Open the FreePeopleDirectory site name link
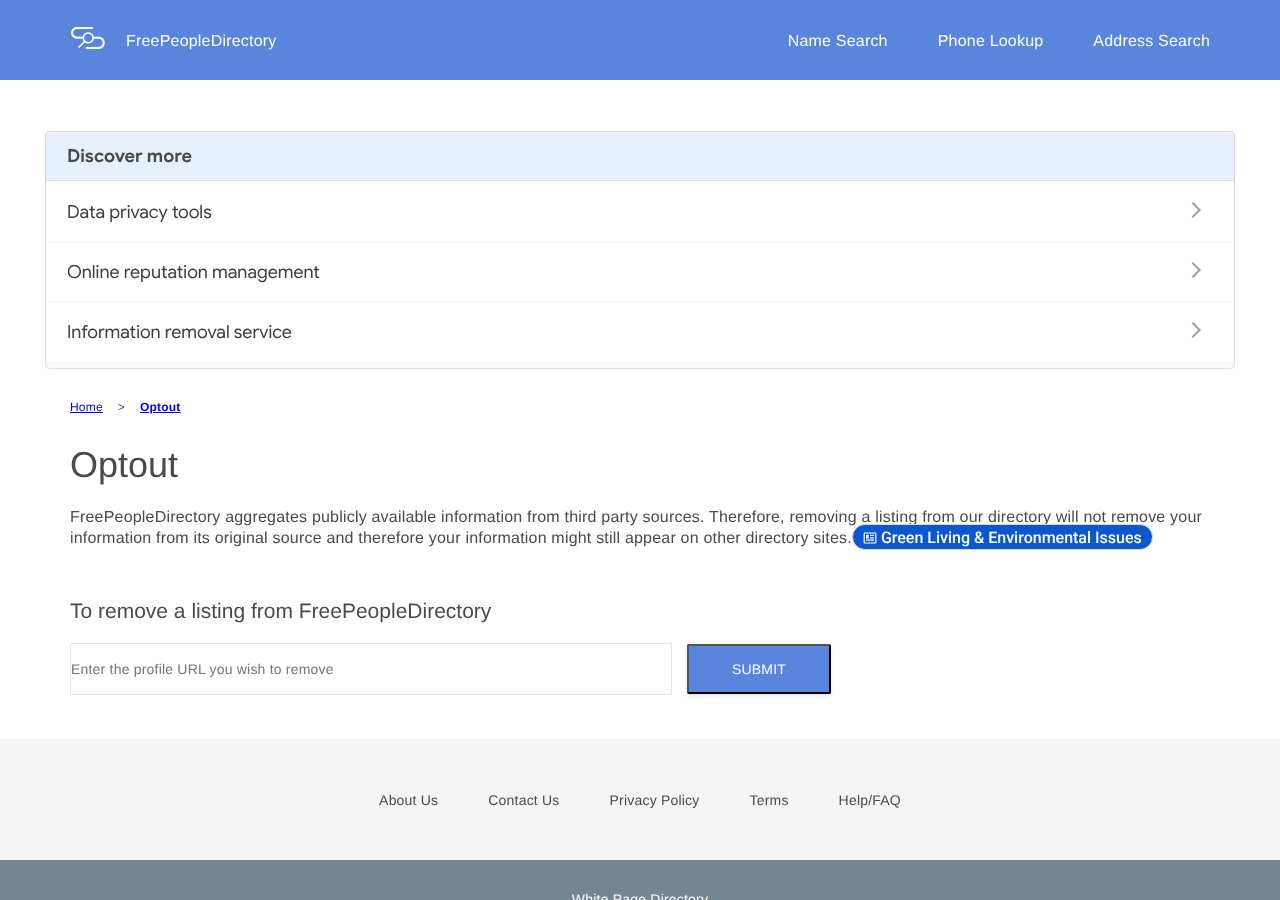This screenshot has height=900, width=1280. tap(201, 41)
